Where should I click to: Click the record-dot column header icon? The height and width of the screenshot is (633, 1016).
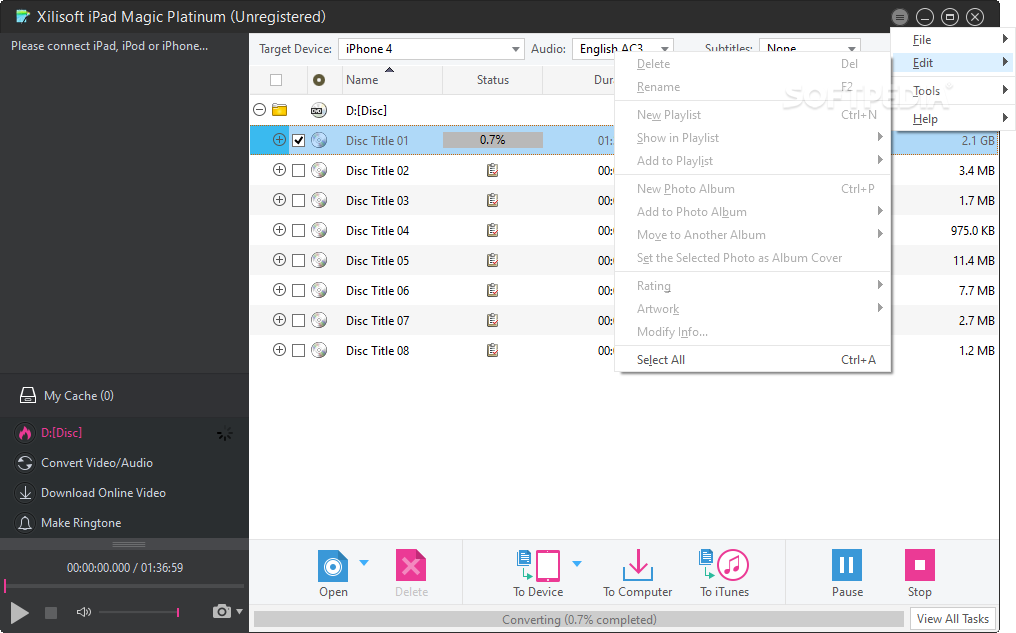pyautogui.click(x=319, y=80)
